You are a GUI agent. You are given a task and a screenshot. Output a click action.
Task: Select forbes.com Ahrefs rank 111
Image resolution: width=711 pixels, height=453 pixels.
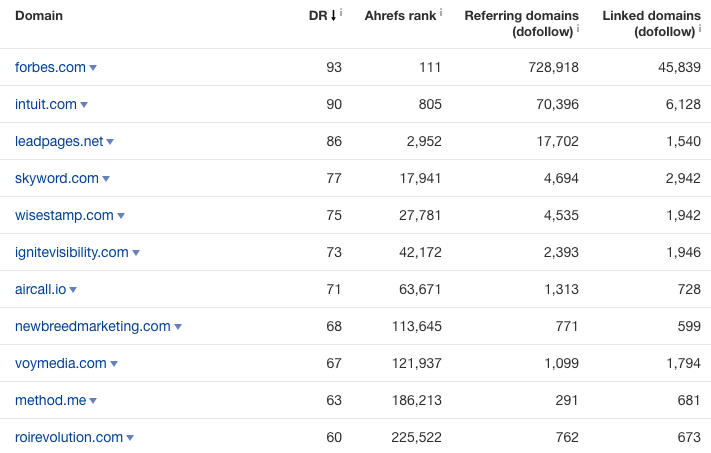click(430, 67)
